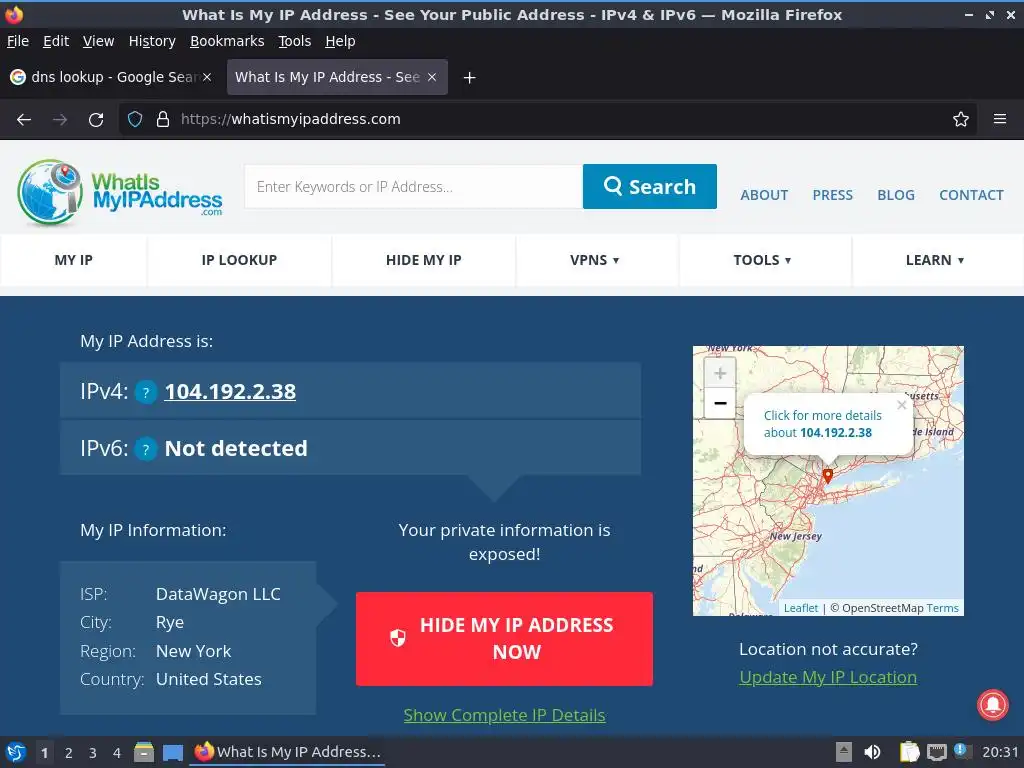This screenshot has height=768, width=1024.
Task: Expand the LEARN dropdown menu
Action: tap(935, 260)
